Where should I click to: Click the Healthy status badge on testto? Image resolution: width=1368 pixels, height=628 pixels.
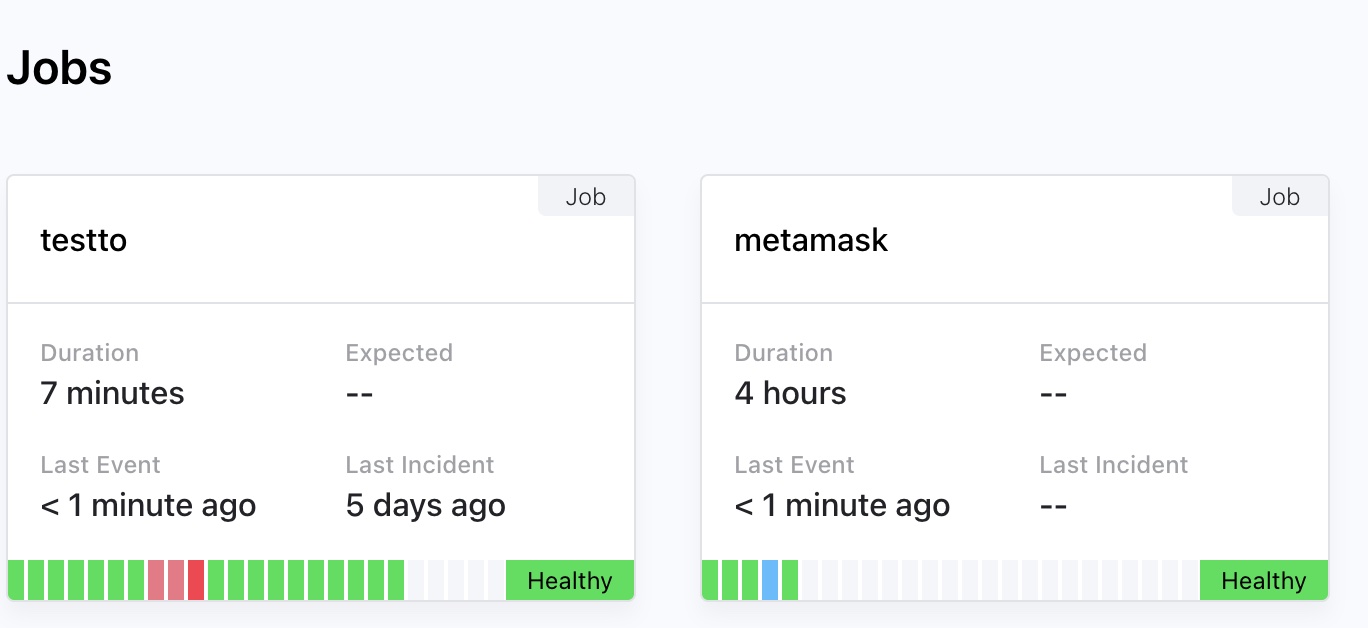[x=570, y=580]
